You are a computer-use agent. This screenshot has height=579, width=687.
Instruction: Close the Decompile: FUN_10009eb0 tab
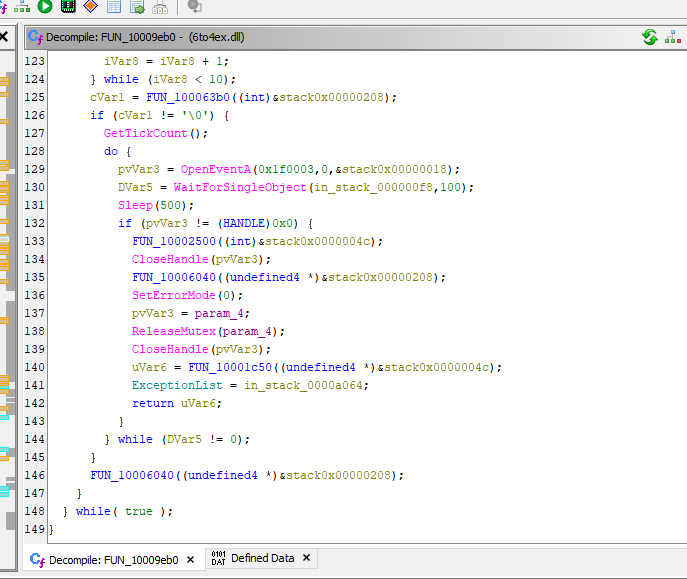(x=190, y=559)
